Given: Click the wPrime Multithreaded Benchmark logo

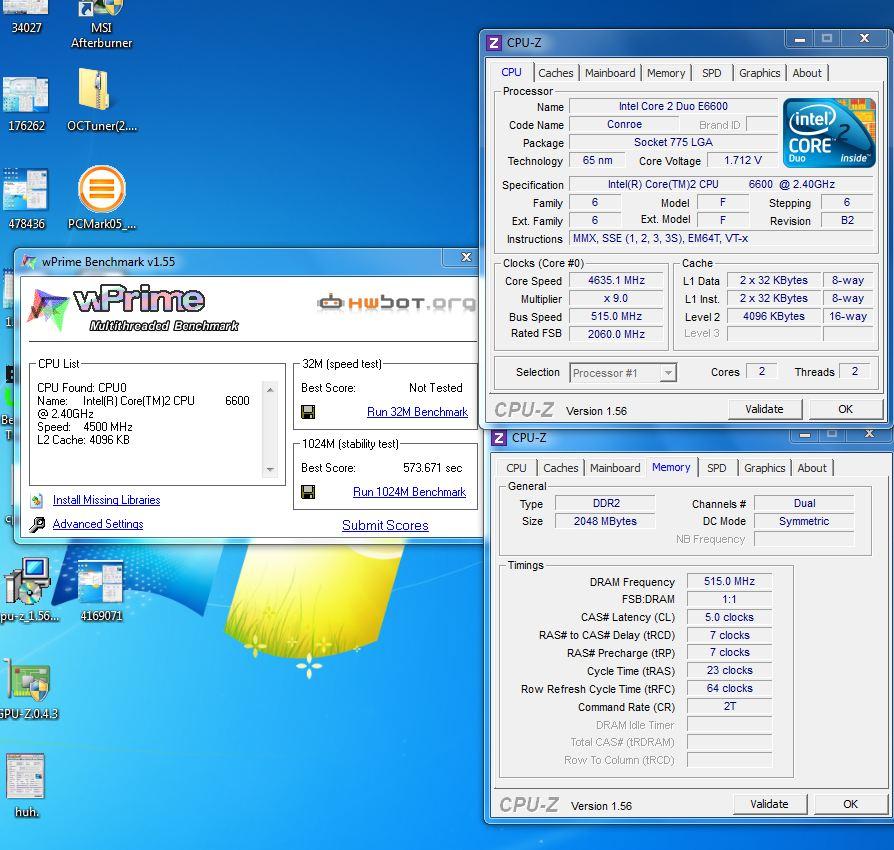Looking at the screenshot, I should [x=134, y=308].
